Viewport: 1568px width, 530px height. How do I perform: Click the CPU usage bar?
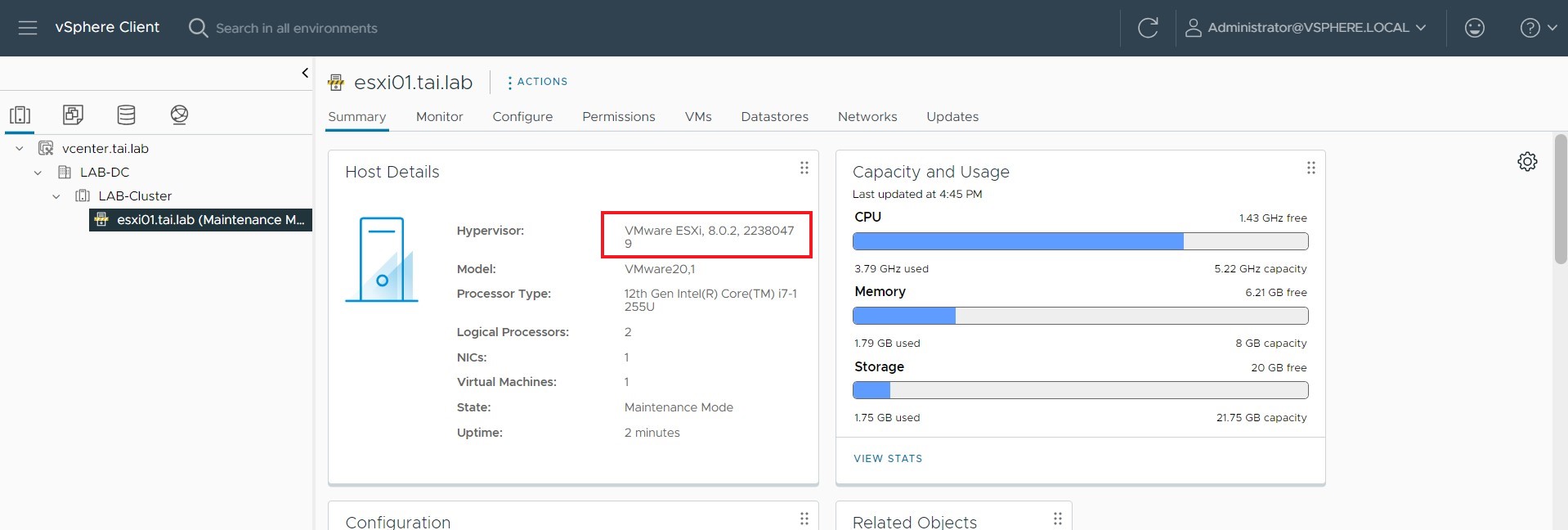(x=1080, y=241)
